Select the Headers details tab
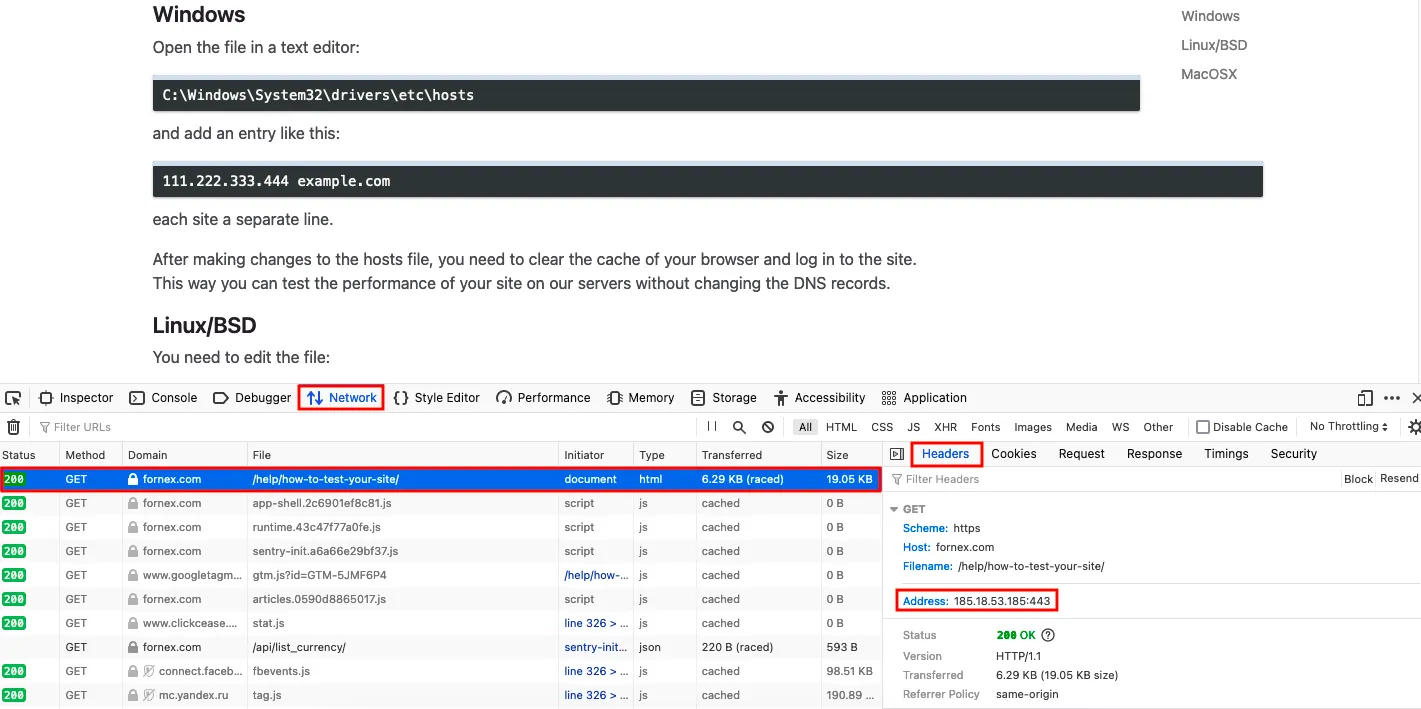Screen dimensions: 1421x709 (x=946, y=454)
